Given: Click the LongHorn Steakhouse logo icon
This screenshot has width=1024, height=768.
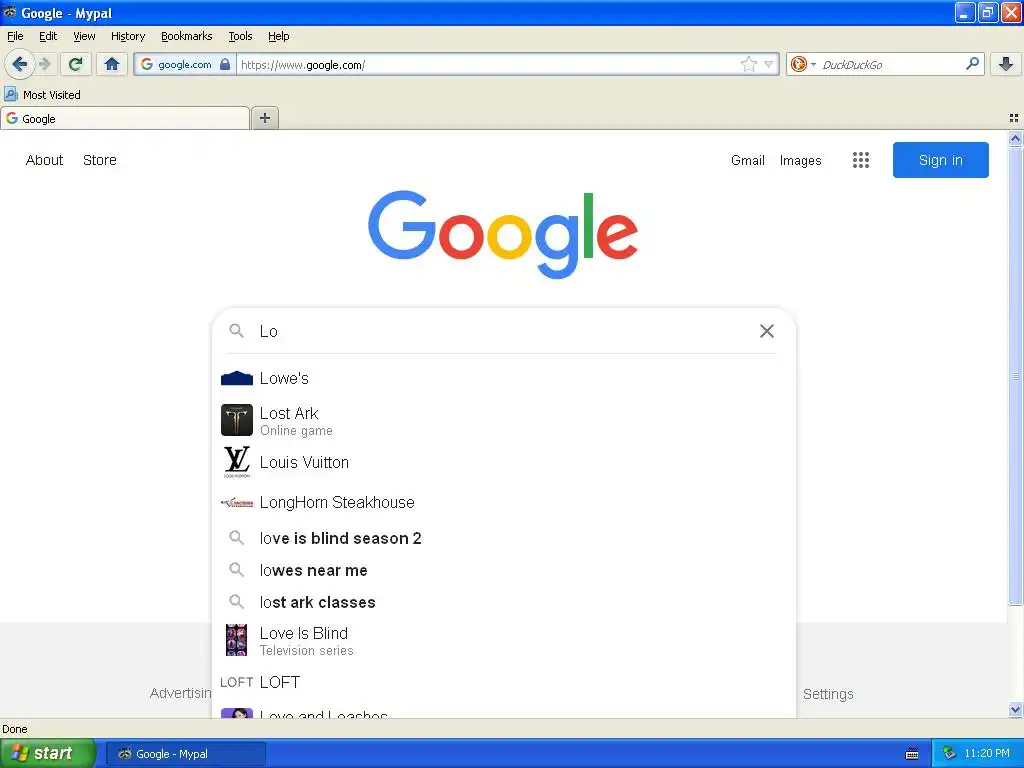Looking at the screenshot, I should tap(236, 502).
